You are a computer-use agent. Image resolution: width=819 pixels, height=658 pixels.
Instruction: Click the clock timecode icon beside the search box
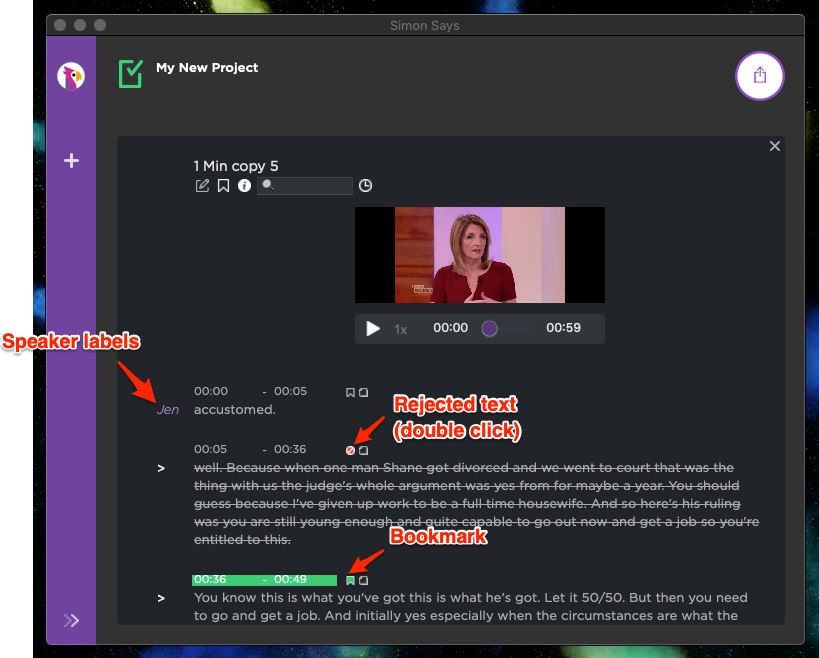(365, 186)
